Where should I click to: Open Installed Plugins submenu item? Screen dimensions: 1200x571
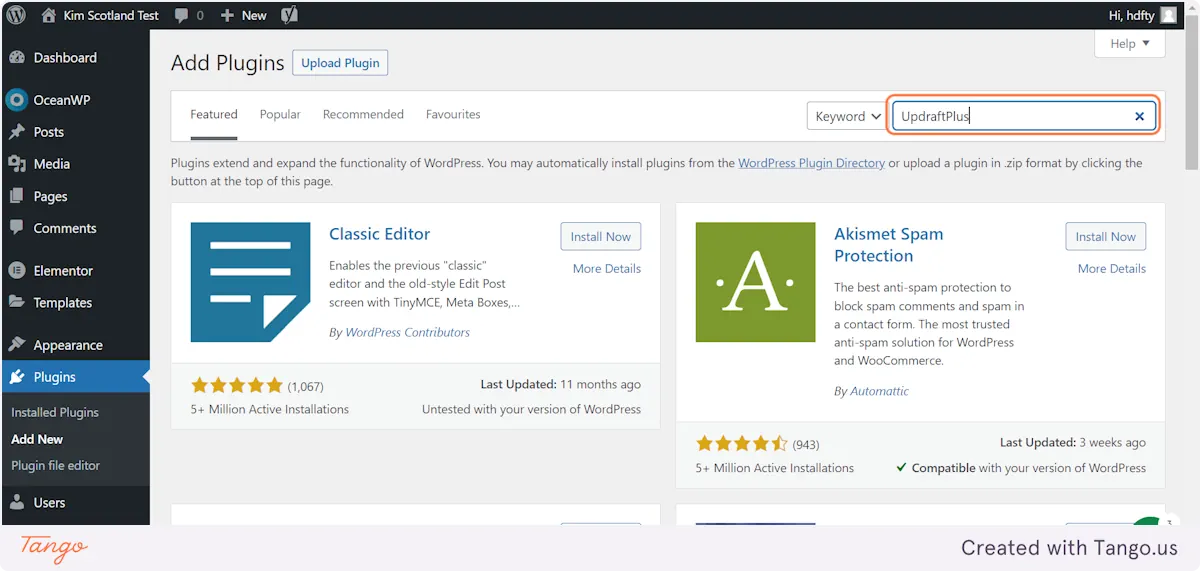(x=55, y=412)
